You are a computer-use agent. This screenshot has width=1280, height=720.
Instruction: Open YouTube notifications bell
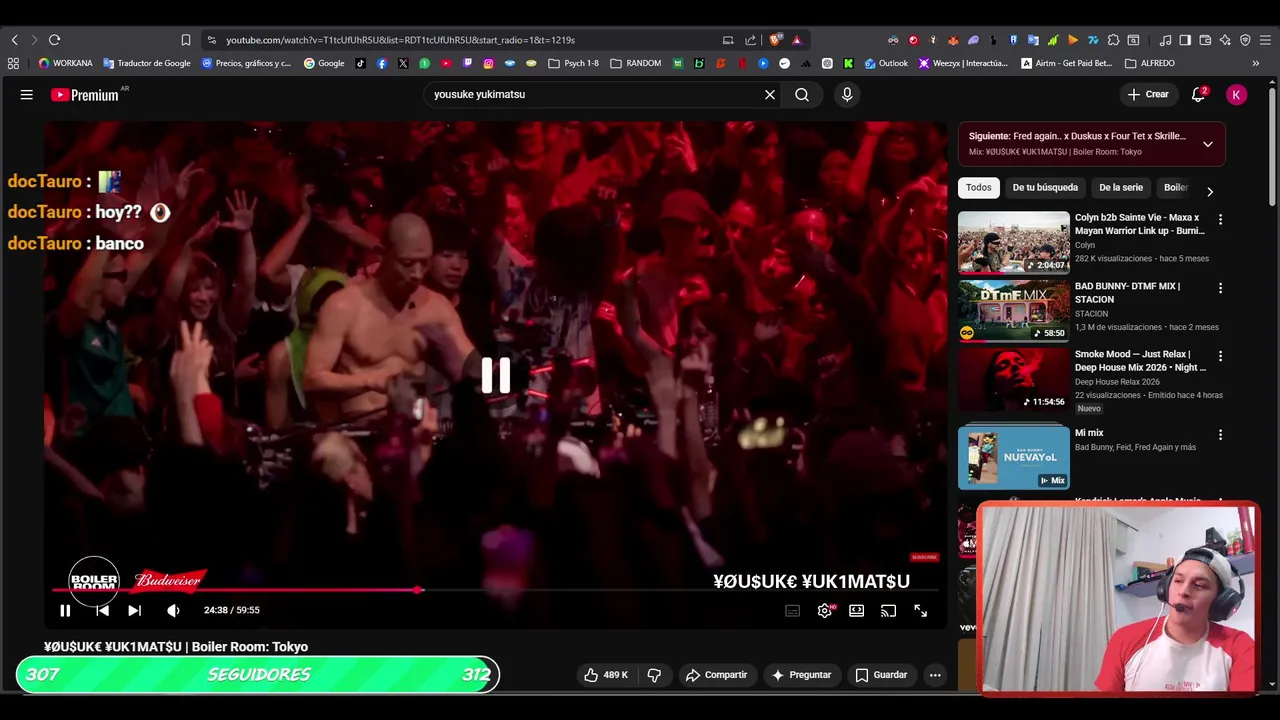(1198, 95)
